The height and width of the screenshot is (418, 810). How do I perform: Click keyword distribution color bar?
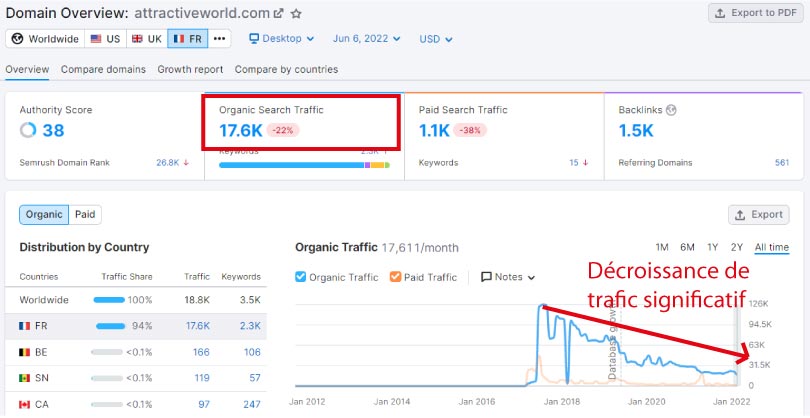pyautogui.click(x=304, y=165)
